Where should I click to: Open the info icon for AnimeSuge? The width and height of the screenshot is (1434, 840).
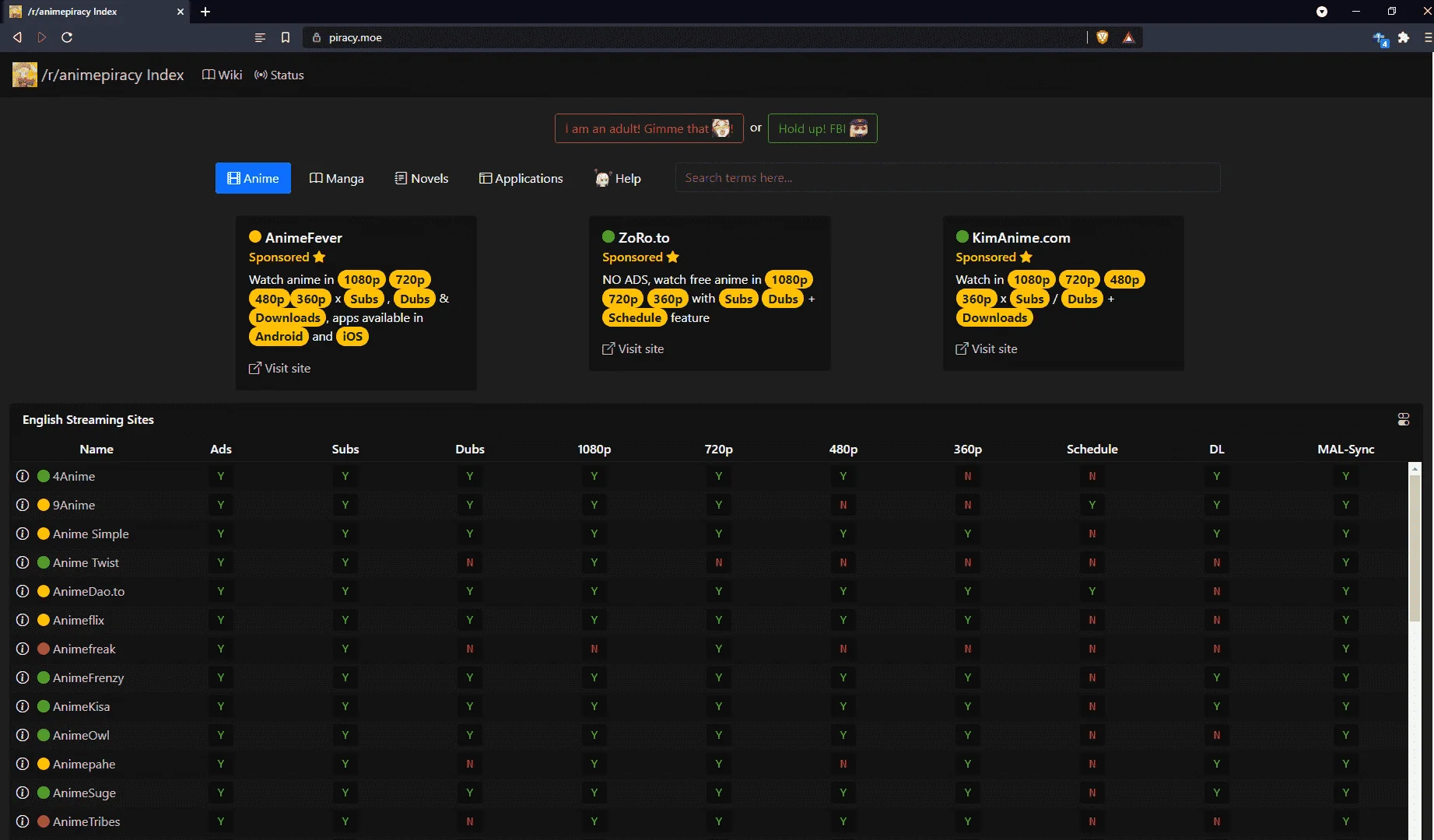[x=23, y=793]
